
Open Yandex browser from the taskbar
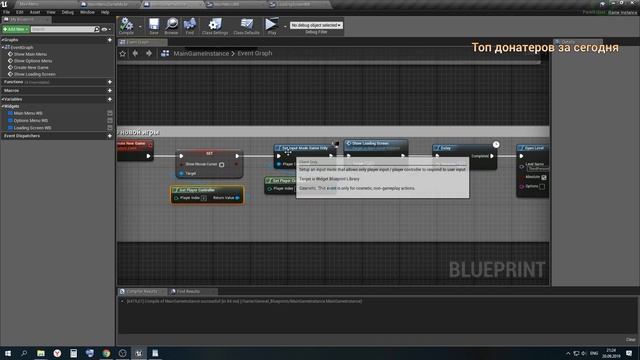click(x=57, y=353)
